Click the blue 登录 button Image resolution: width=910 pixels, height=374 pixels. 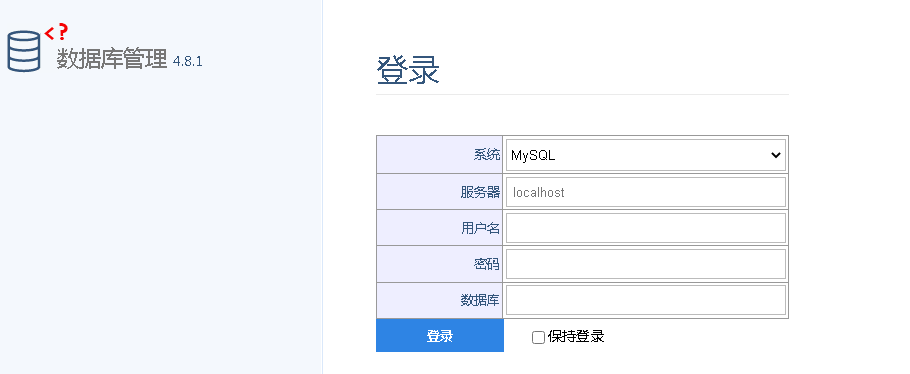(x=440, y=336)
